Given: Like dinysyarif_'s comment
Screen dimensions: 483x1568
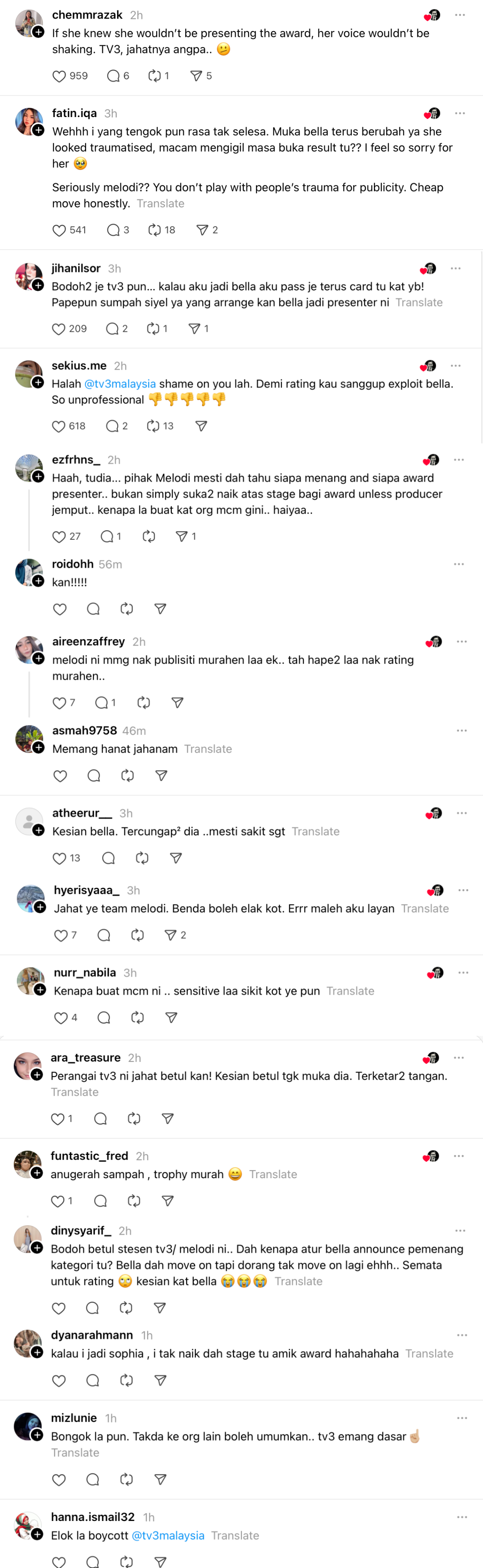Looking at the screenshot, I should [x=59, y=1308].
